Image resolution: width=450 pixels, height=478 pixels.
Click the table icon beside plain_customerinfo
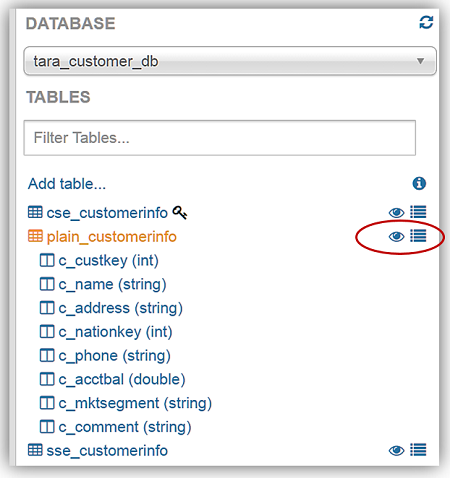pos(35,236)
